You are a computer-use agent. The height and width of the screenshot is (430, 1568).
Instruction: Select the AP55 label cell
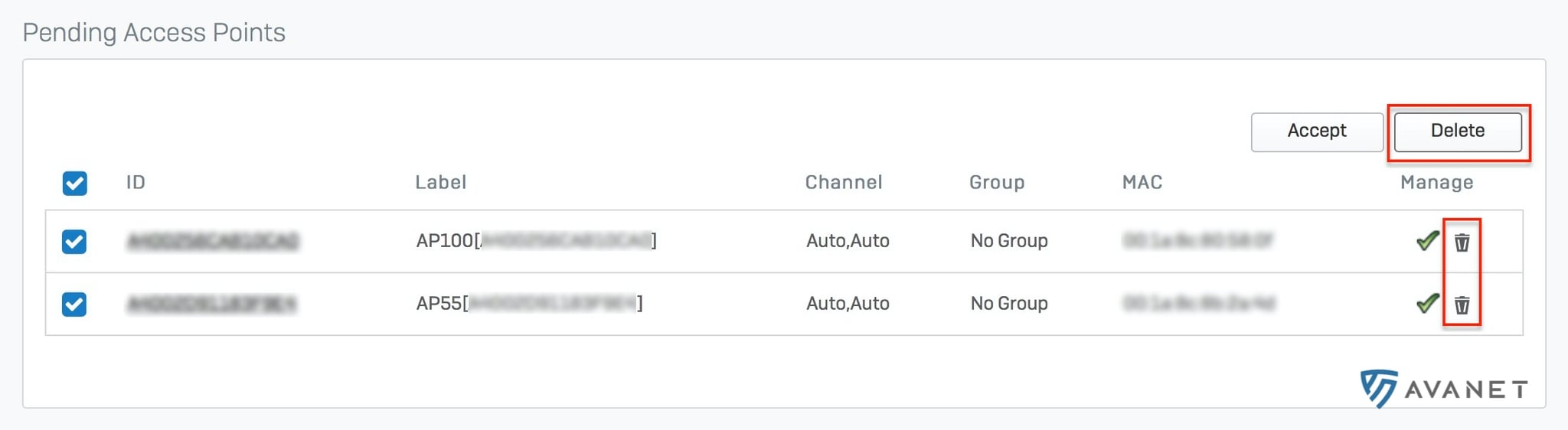tap(529, 304)
